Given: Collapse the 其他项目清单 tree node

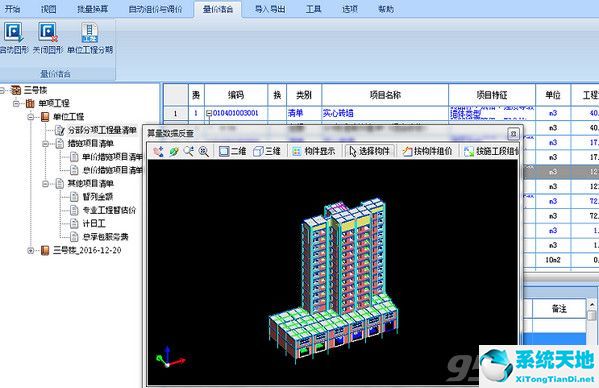Looking at the screenshot, I should tap(45, 184).
